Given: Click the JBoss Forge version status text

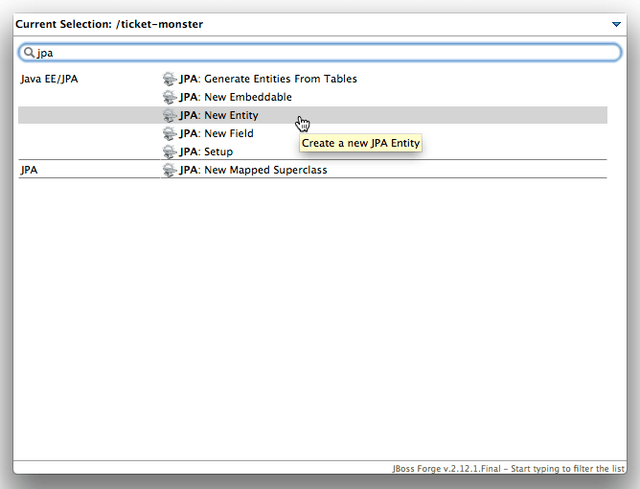Looking at the screenshot, I should pyautogui.click(x=508, y=469).
